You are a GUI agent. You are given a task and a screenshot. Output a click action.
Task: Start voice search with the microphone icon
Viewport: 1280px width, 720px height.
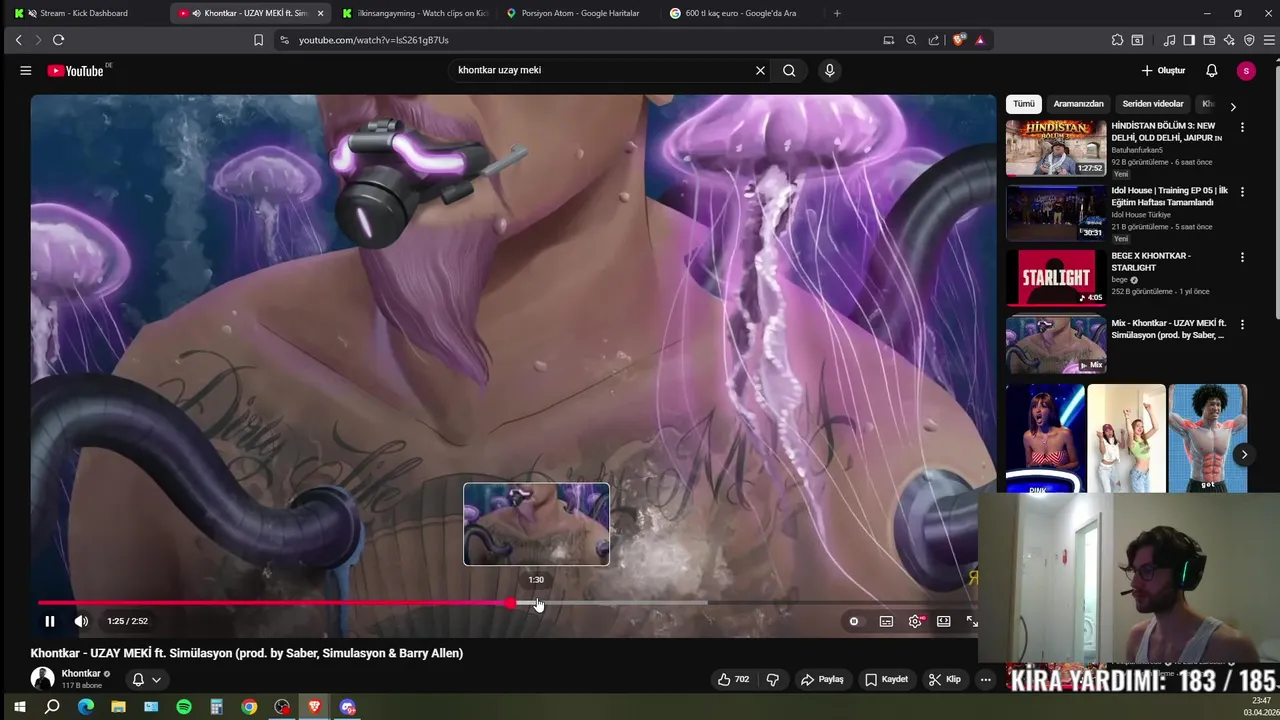point(829,70)
